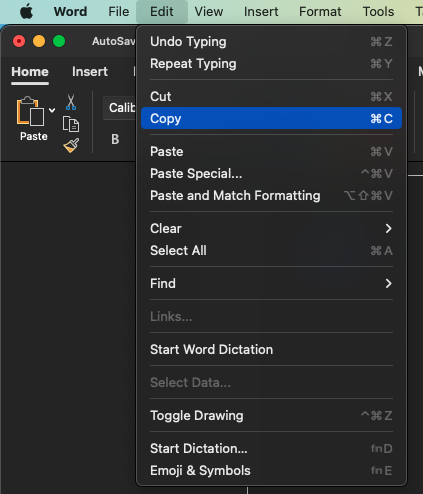This screenshot has width=423, height=494.
Task: Switch to the Insert ribbon tab
Action: tap(90, 72)
